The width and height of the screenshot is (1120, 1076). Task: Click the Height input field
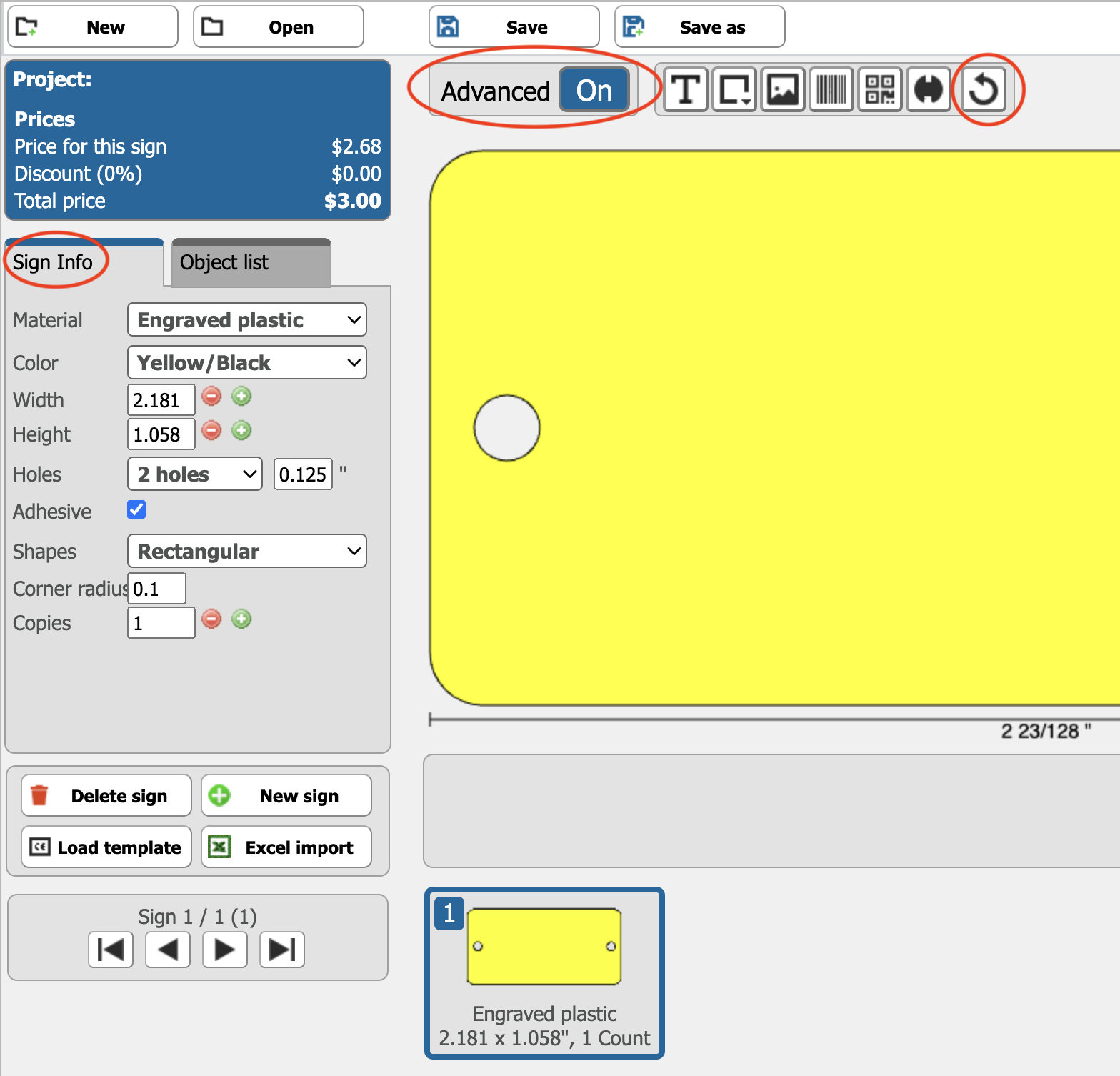pos(161,434)
